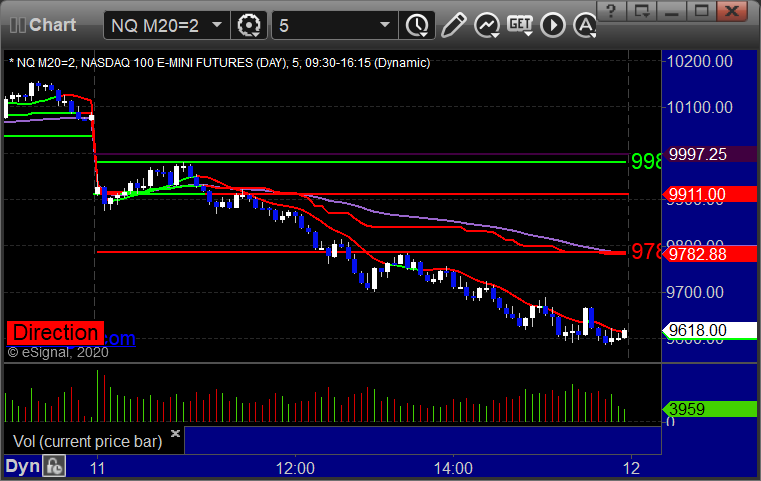
Task: Click the help question mark button
Action: click(612, 10)
